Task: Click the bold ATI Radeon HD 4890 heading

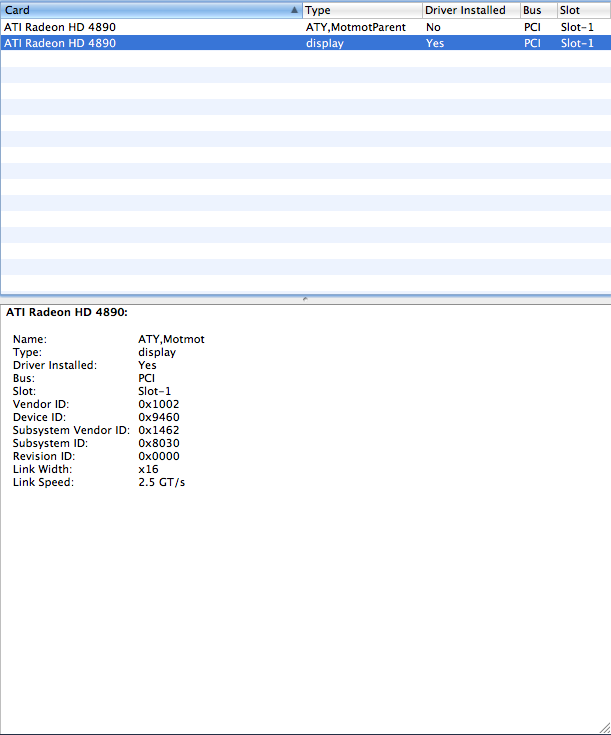Action: click(67, 312)
